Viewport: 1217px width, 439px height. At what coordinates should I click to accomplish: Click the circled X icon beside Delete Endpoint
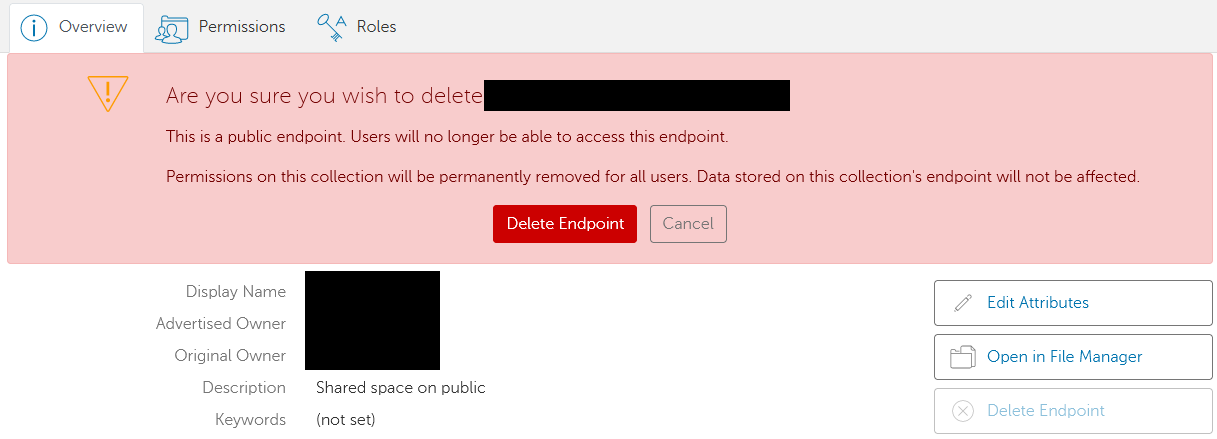point(963,411)
